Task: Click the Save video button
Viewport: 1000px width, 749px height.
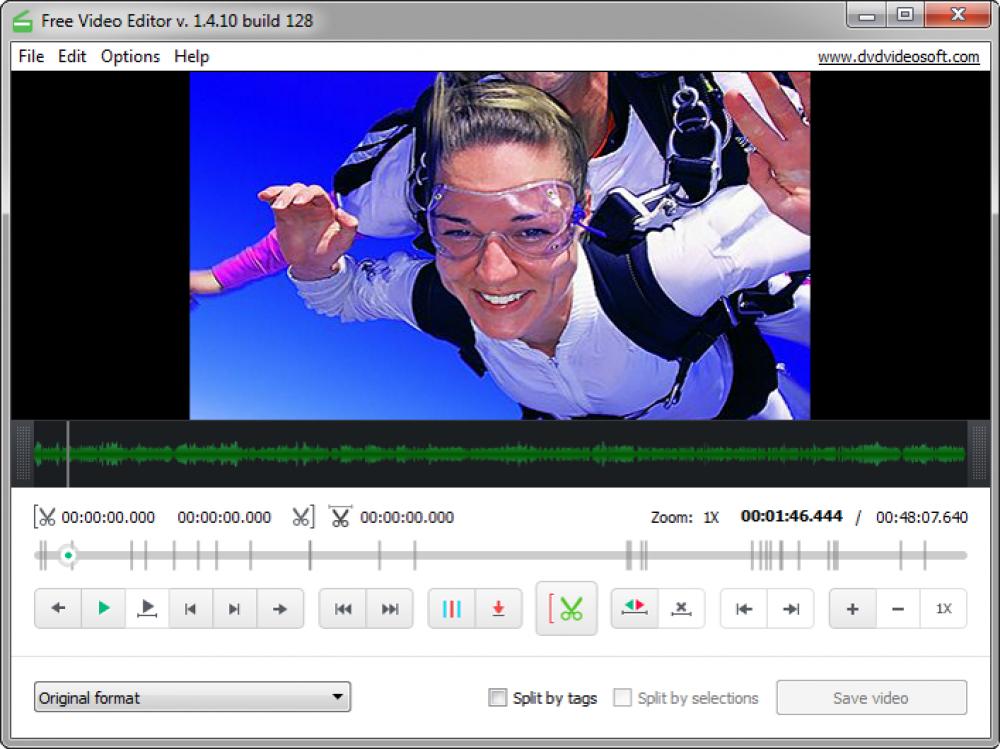Action: (871, 697)
